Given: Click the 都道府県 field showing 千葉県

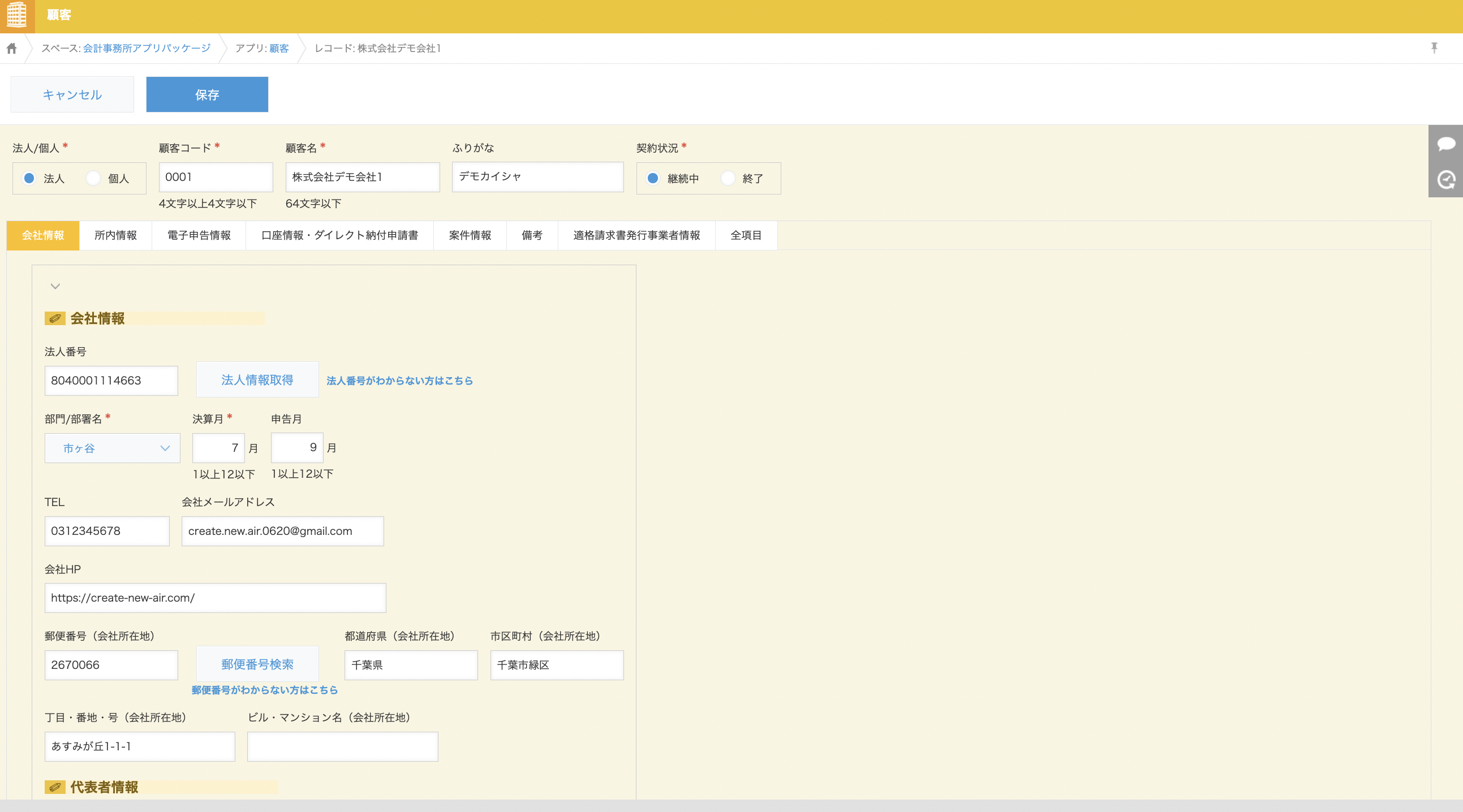Looking at the screenshot, I should (411, 665).
